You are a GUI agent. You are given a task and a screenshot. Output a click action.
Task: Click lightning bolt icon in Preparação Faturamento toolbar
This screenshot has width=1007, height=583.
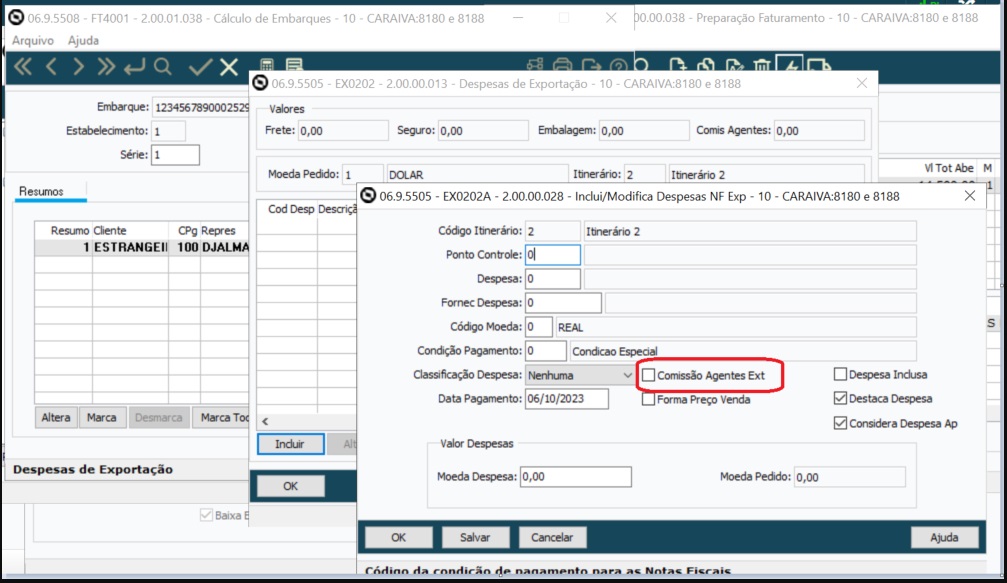[789, 64]
